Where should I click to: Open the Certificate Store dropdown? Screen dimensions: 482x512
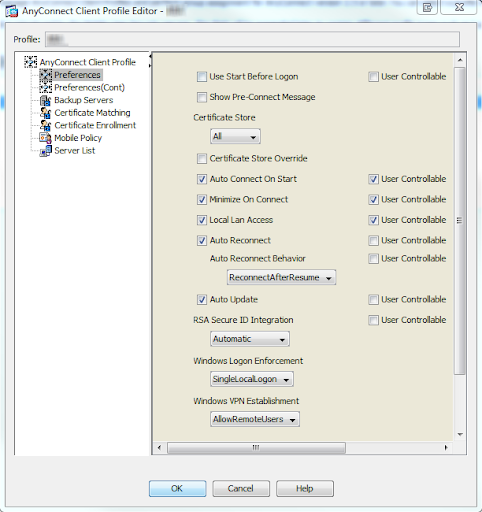[235, 136]
